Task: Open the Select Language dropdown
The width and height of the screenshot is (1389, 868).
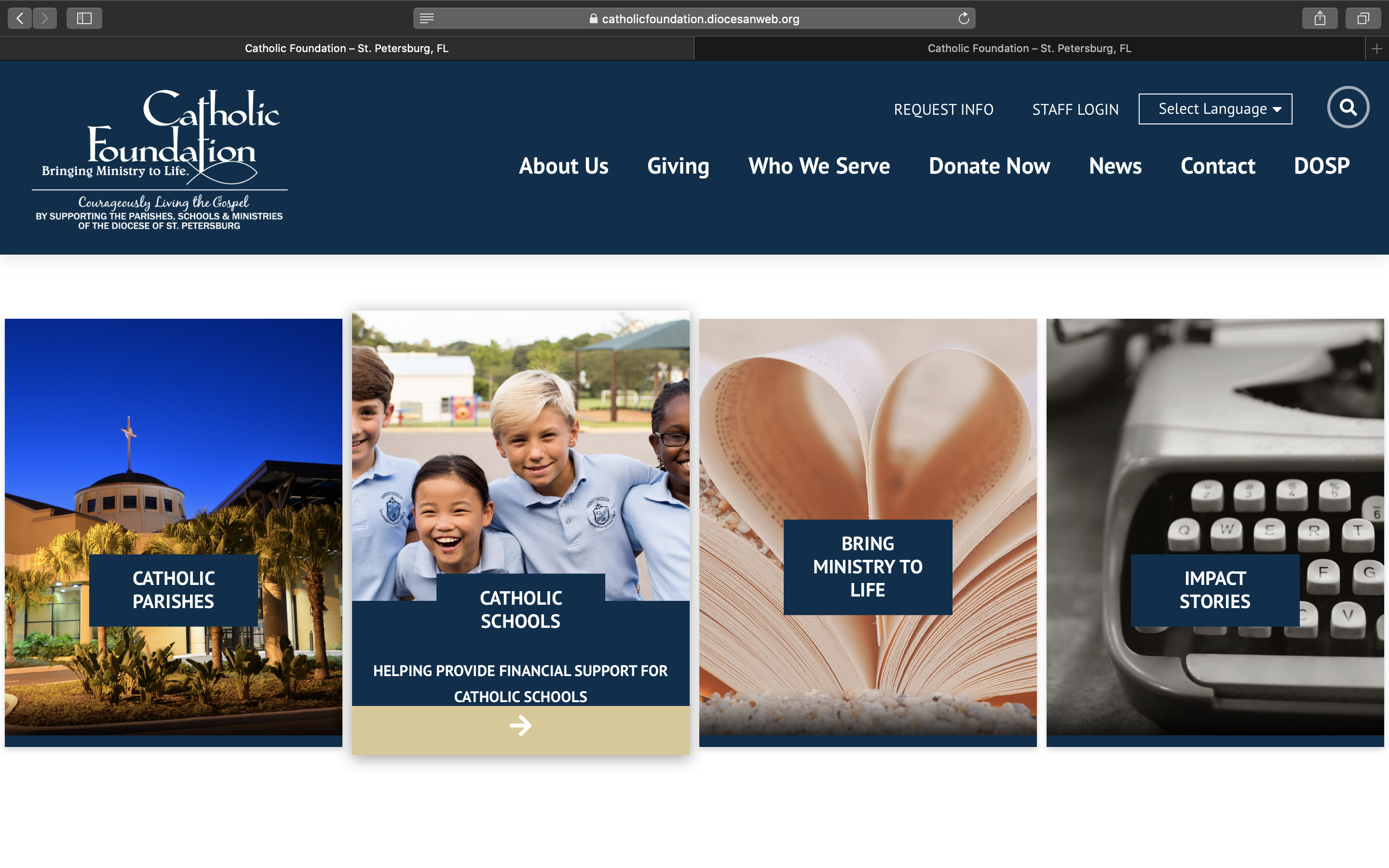Action: point(1215,109)
